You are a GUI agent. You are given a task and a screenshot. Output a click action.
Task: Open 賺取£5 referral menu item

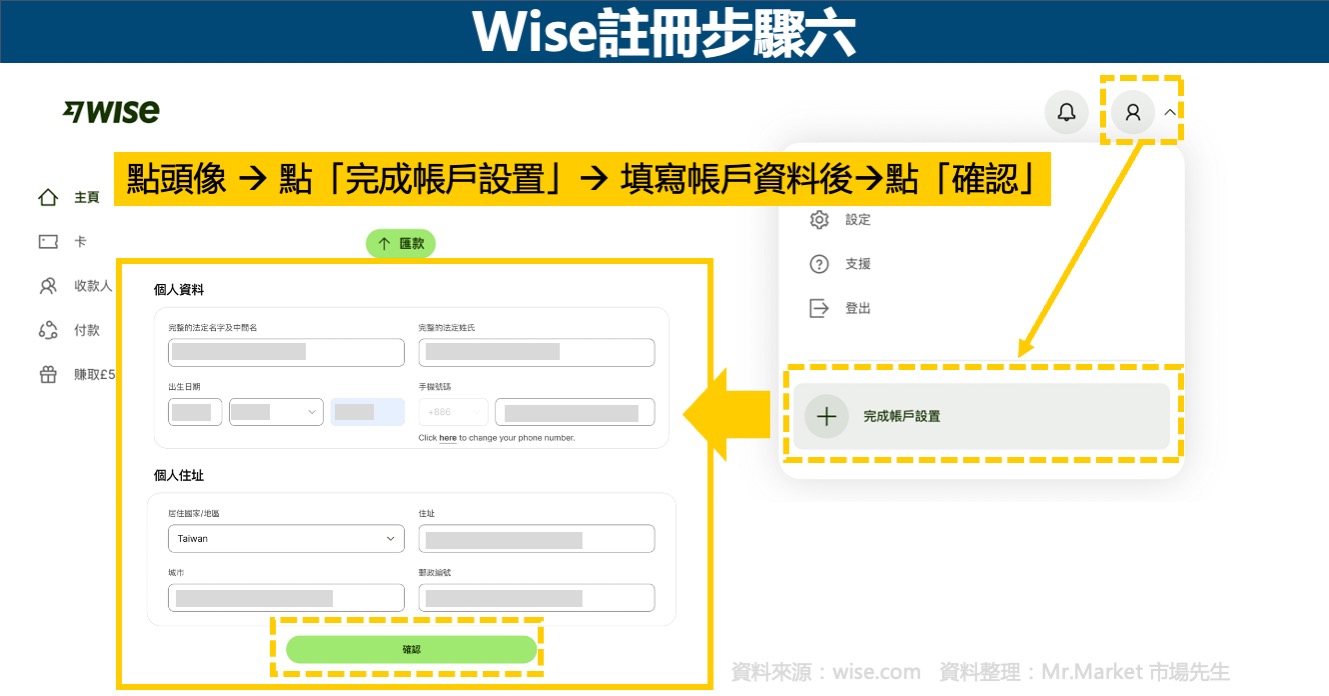(x=94, y=375)
